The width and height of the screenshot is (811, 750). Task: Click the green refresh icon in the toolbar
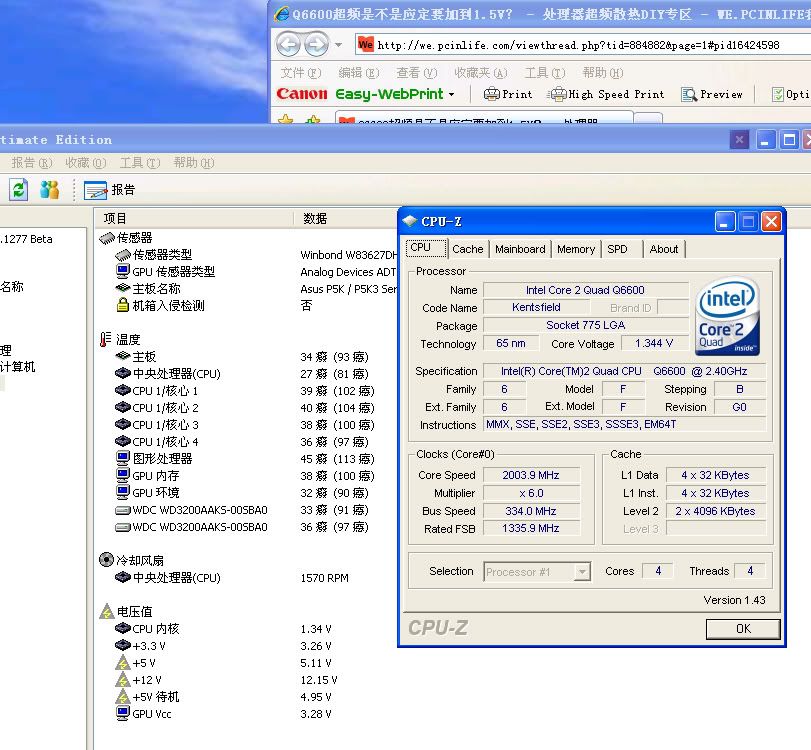[18, 189]
